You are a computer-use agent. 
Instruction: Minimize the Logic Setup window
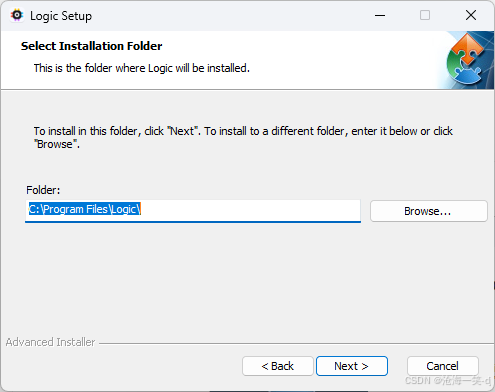click(380, 15)
